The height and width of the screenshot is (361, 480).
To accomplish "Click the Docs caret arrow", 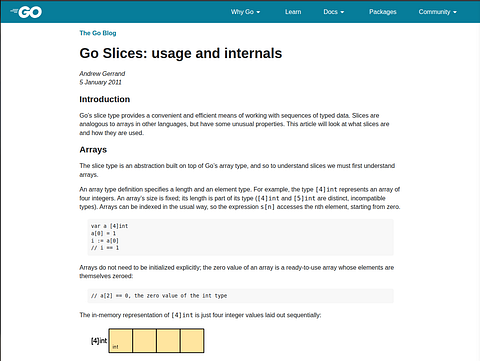I will [342, 12].
